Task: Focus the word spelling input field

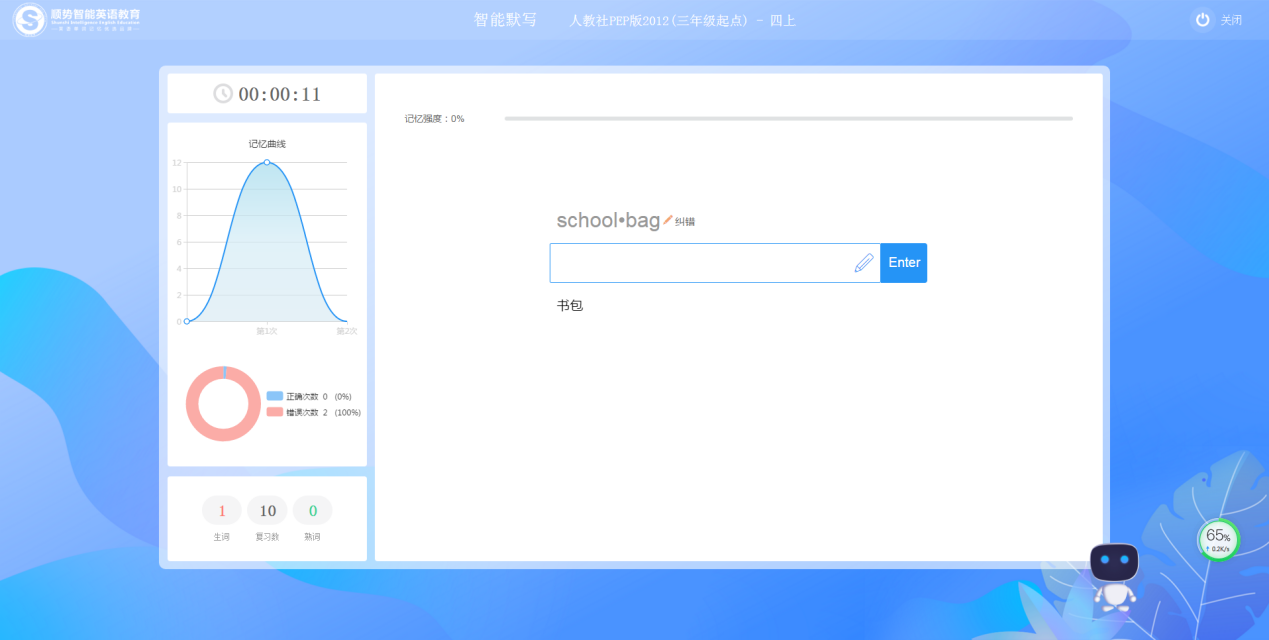Action: [x=714, y=263]
